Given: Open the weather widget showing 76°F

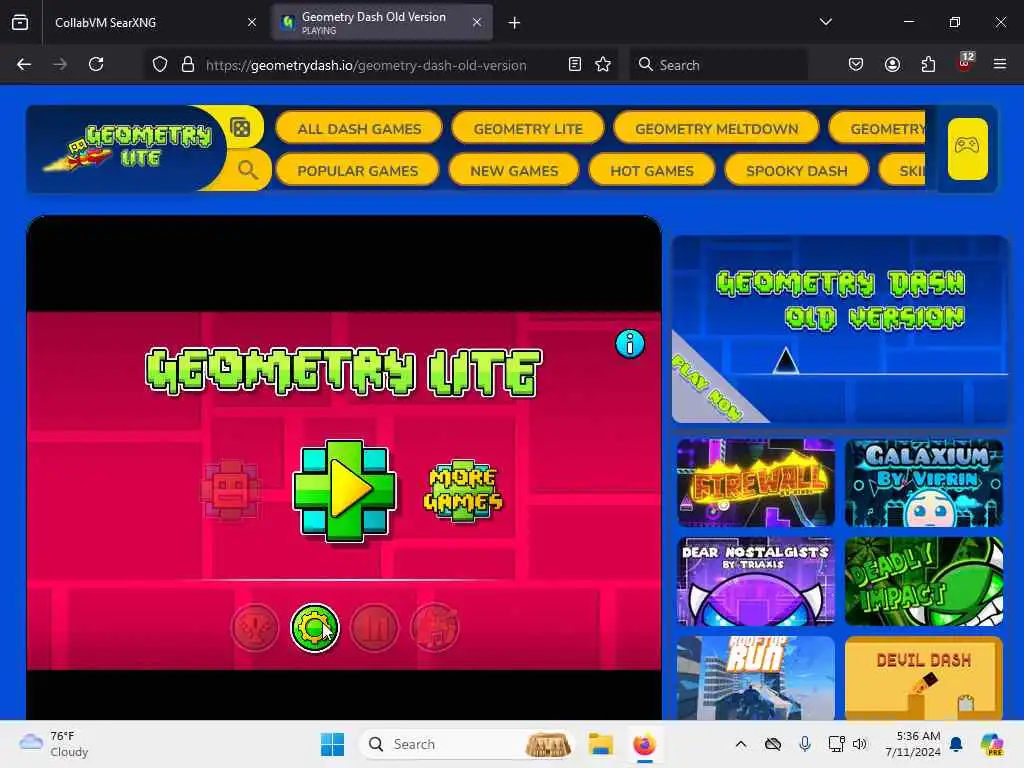Looking at the screenshot, I should tap(54, 744).
